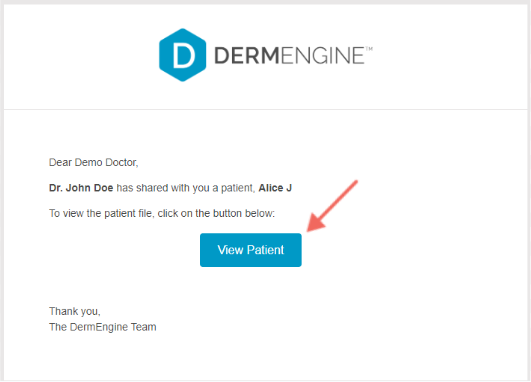Select the bold DERM part of the wordmark

pos(247,56)
